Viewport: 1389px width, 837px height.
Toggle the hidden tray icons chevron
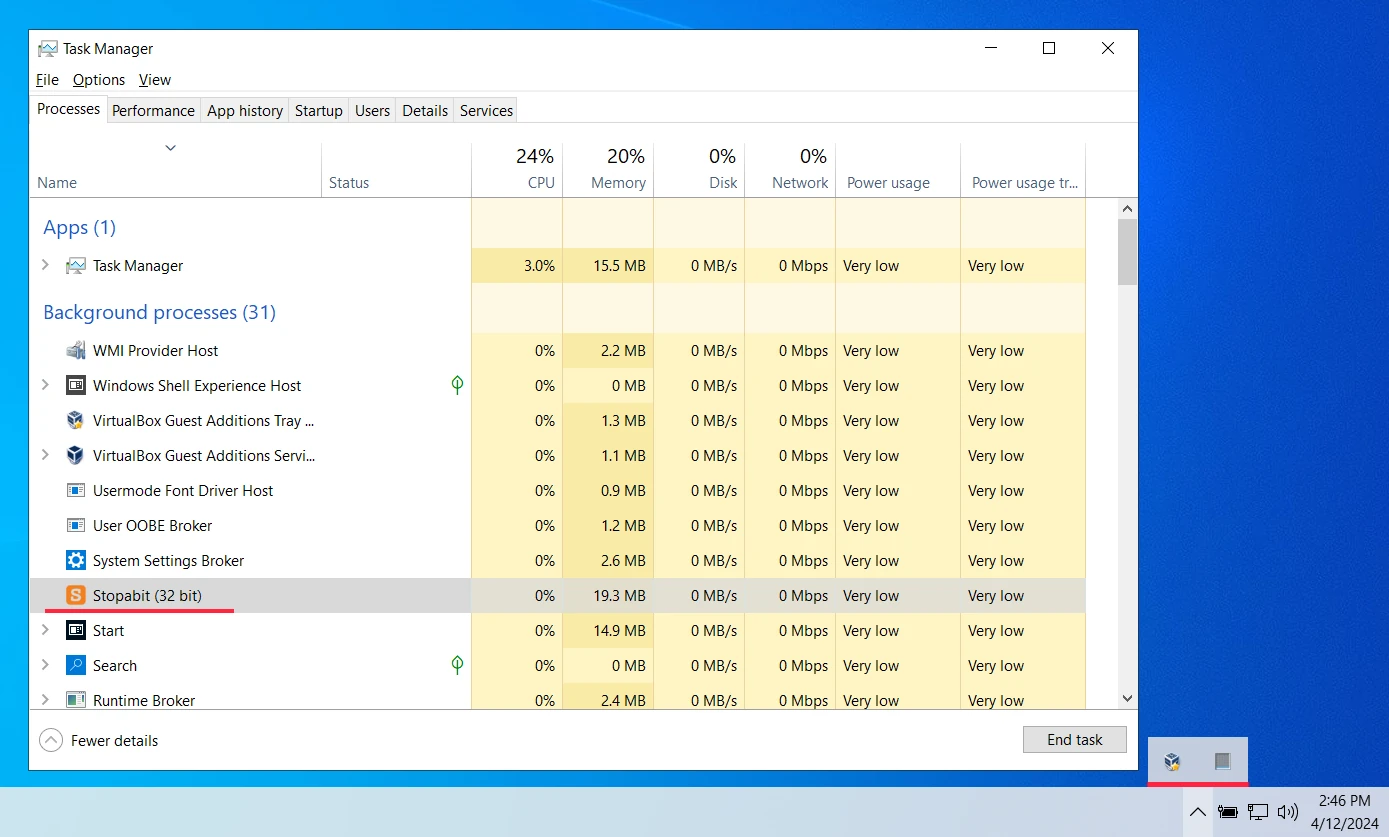(1197, 812)
